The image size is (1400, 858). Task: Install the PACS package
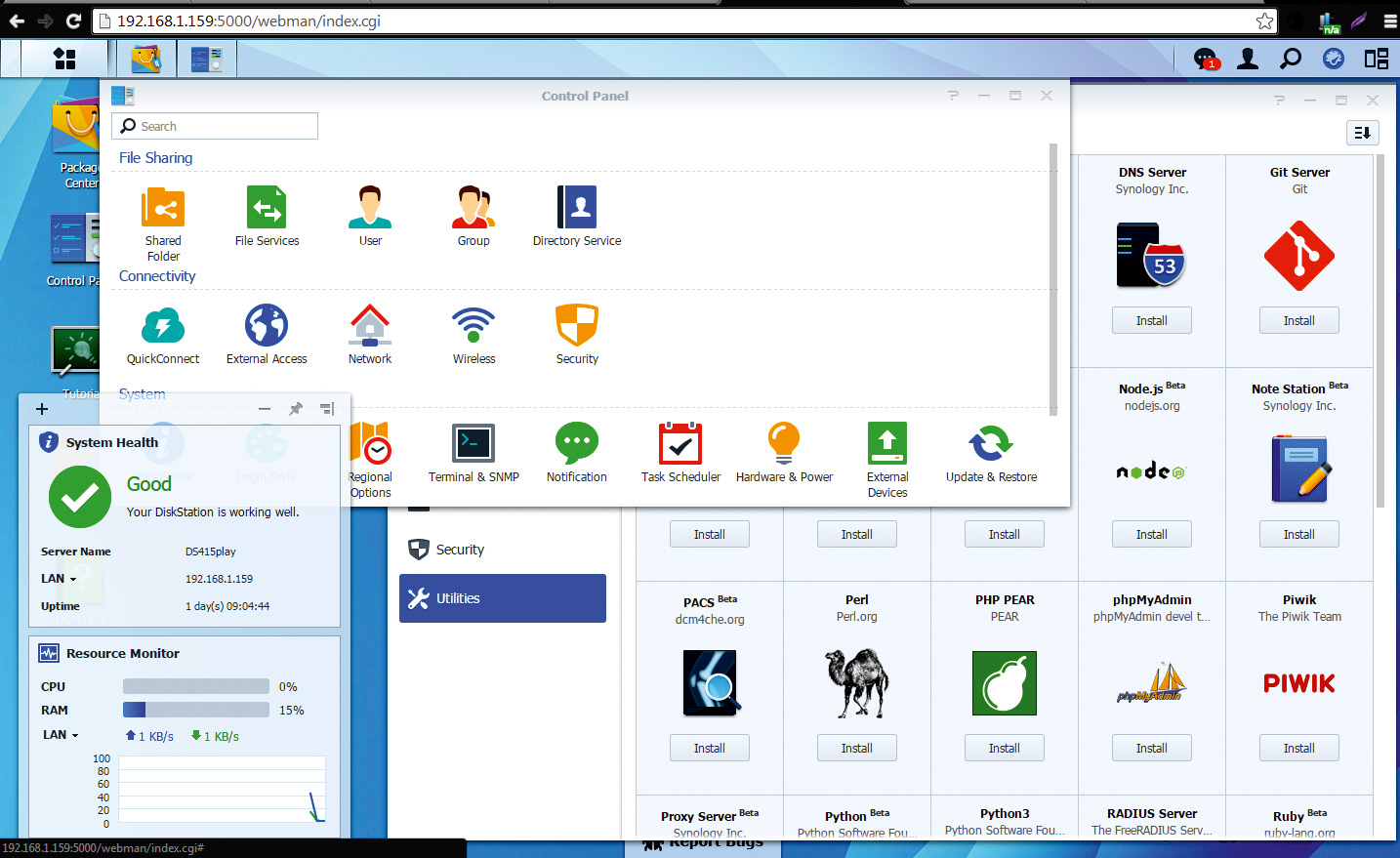click(710, 748)
